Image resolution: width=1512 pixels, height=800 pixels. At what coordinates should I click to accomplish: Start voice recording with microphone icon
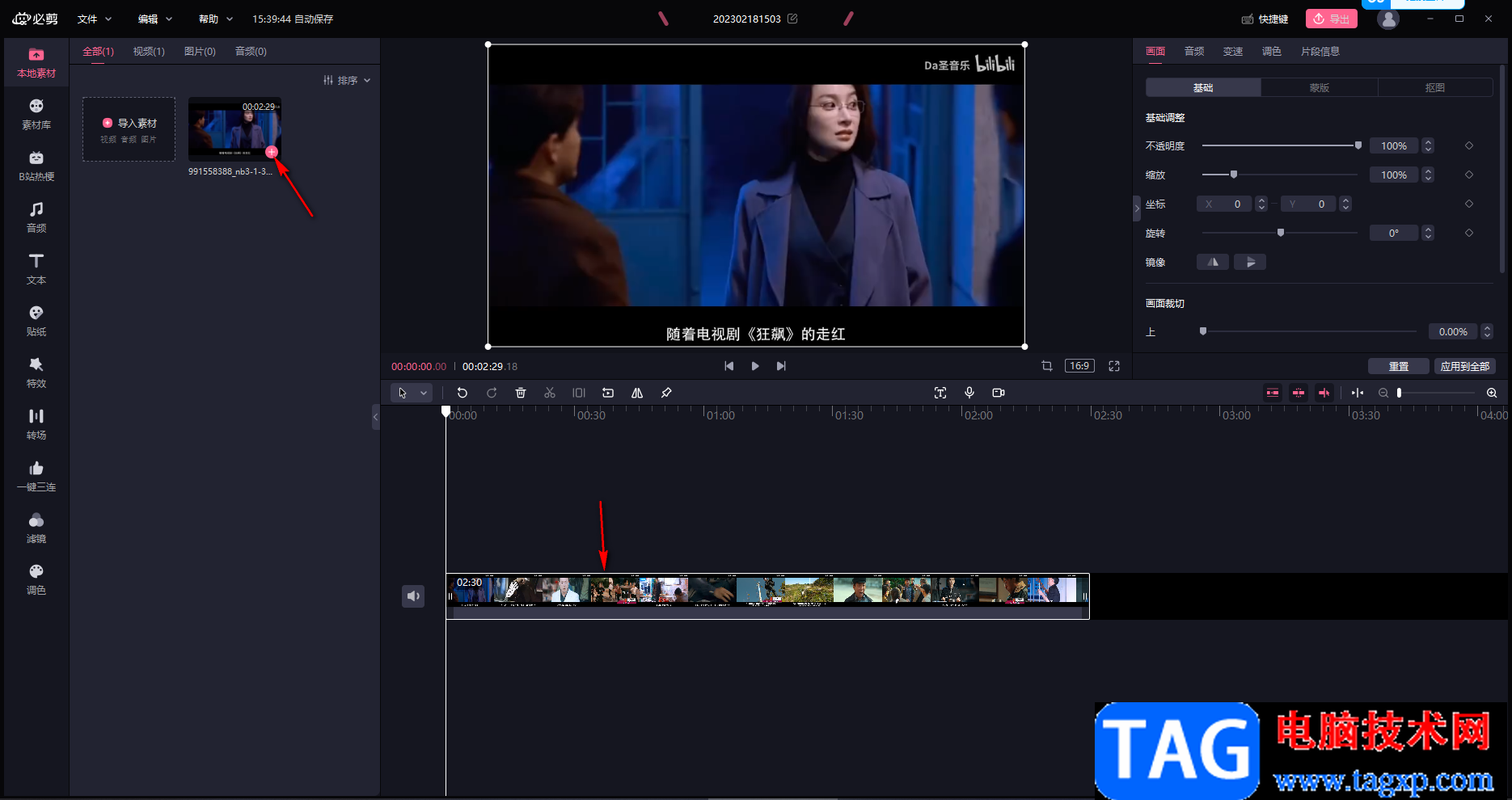(969, 393)
